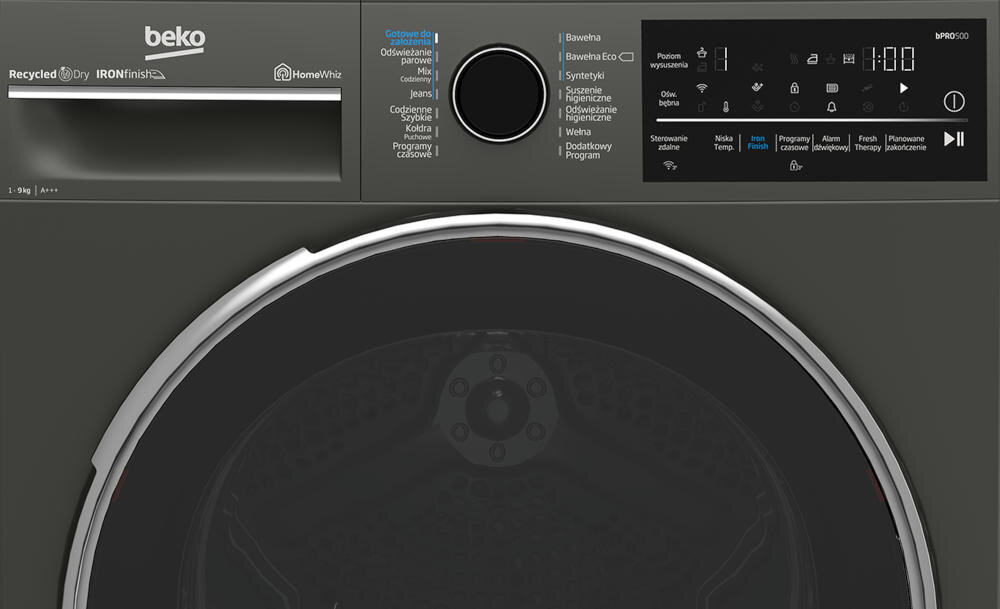Tap the play triangle indicator on display
Screen dimensions: 1000x609
pyautogui.click(x=904, y=86)
